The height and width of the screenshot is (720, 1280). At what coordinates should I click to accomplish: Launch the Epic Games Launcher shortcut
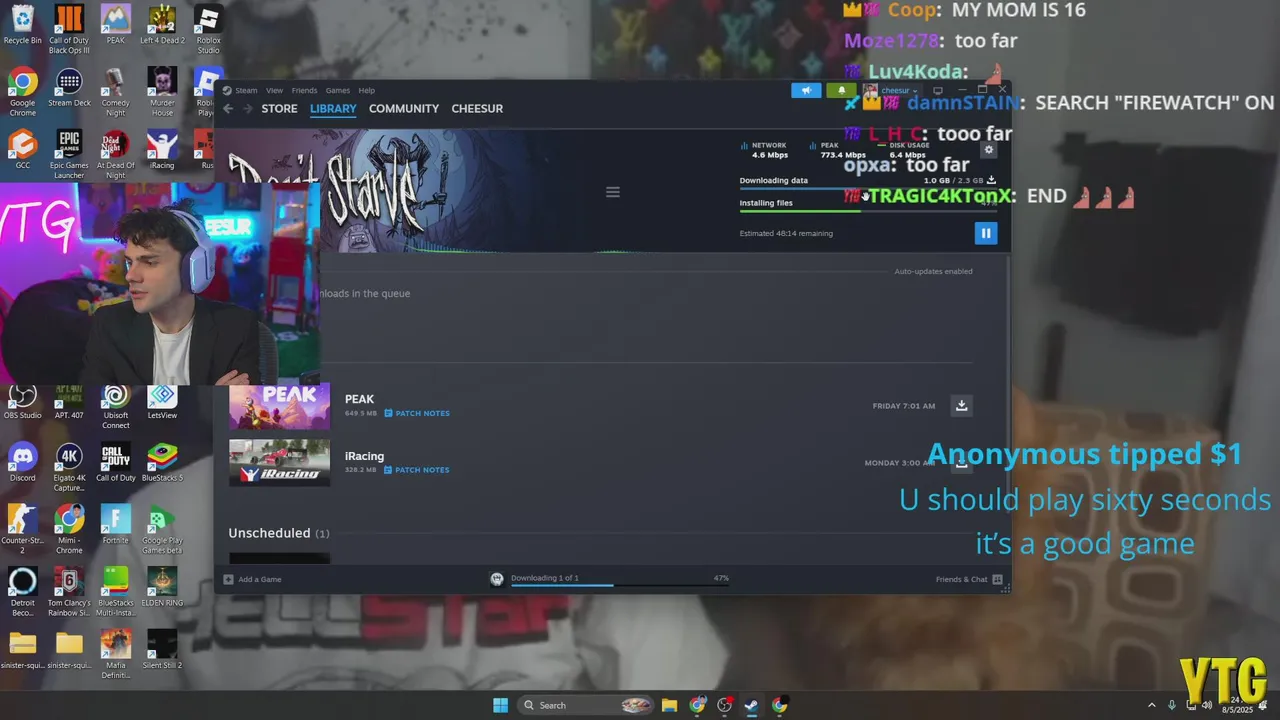pos(69,154)
